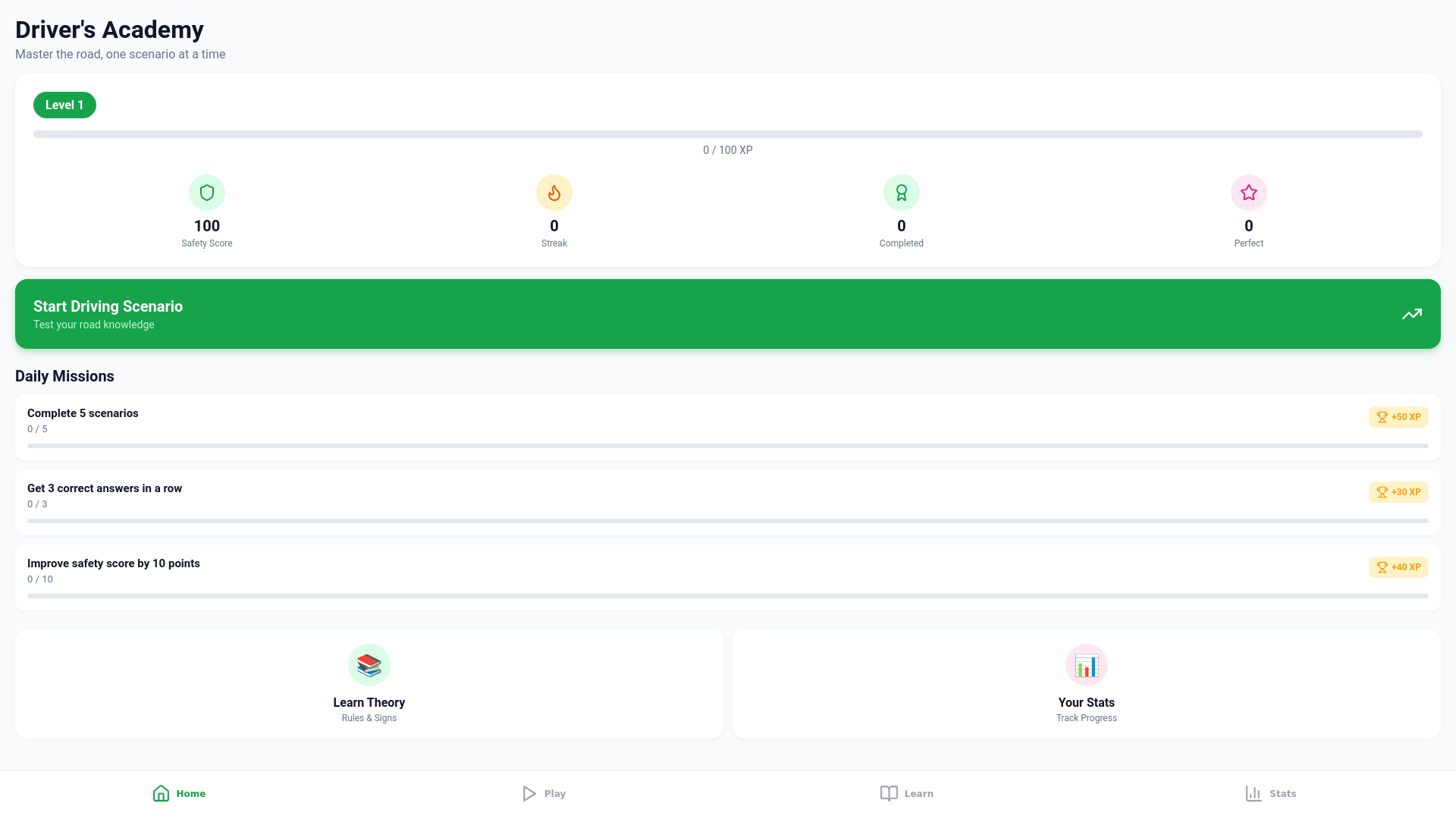Image resolution: width=1456 pixels, height=819 pixels.
Task: Click the Test your road knowledge text
Action: point(94,325)
